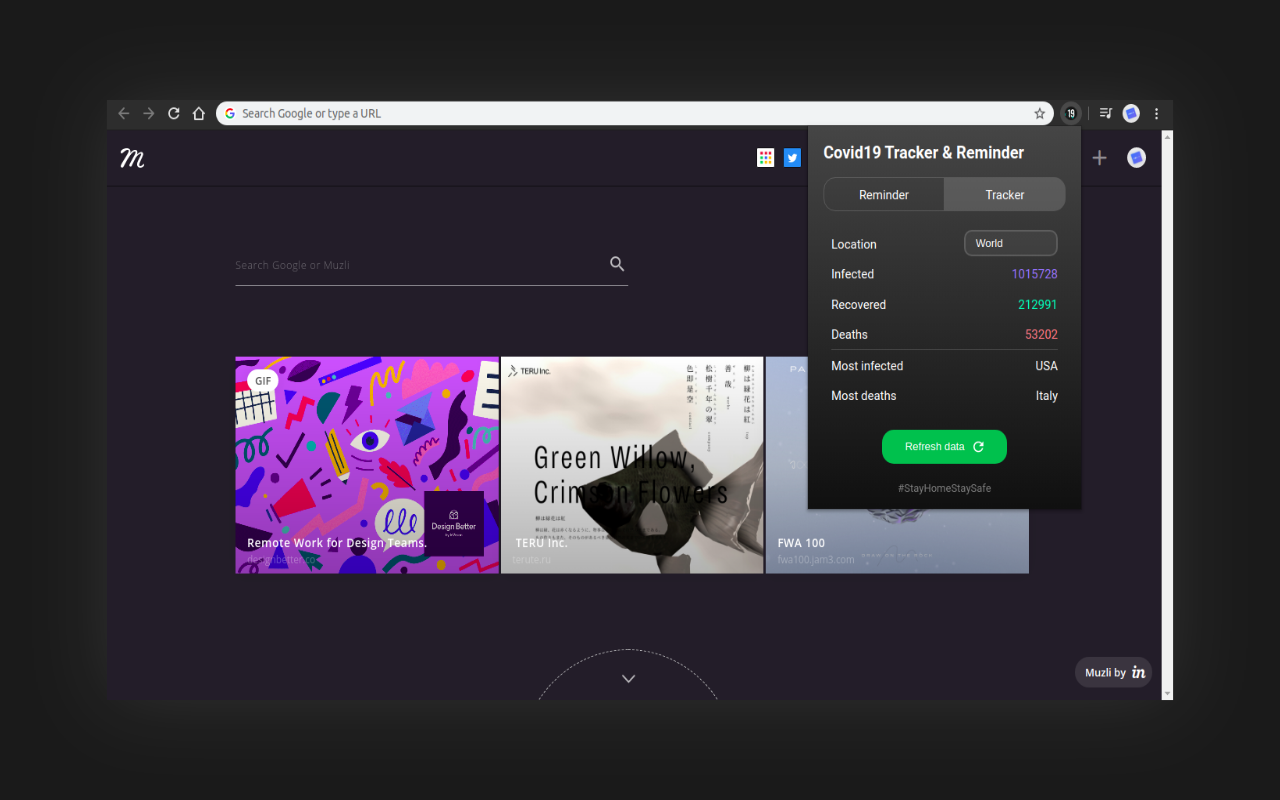Open the colorful apps grid shortcut
This screenshot has width=1280, height=800.
[766, 157]
